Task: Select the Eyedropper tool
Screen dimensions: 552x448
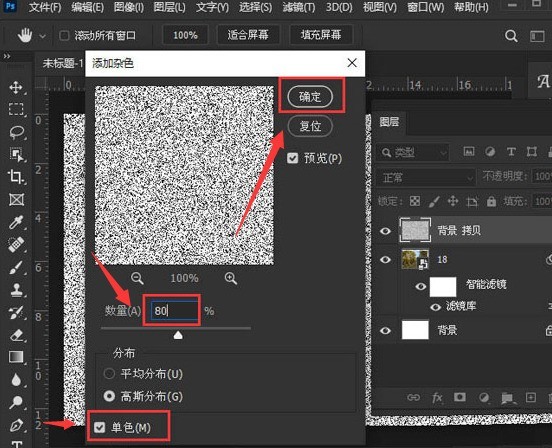Action: pos(16,222)
